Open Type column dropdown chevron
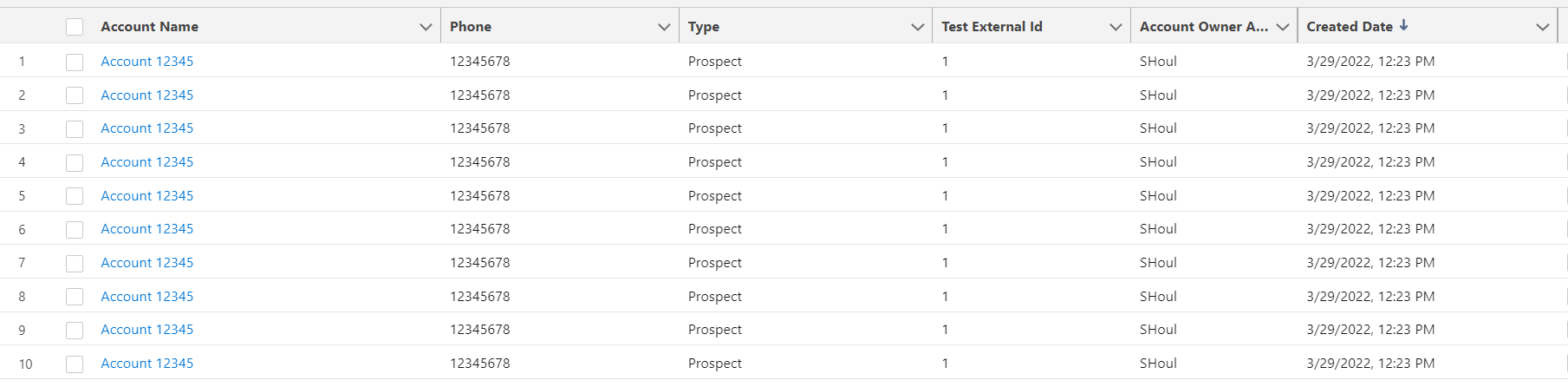This screenshot has width=1568, height=387. [x=917, y=27]
